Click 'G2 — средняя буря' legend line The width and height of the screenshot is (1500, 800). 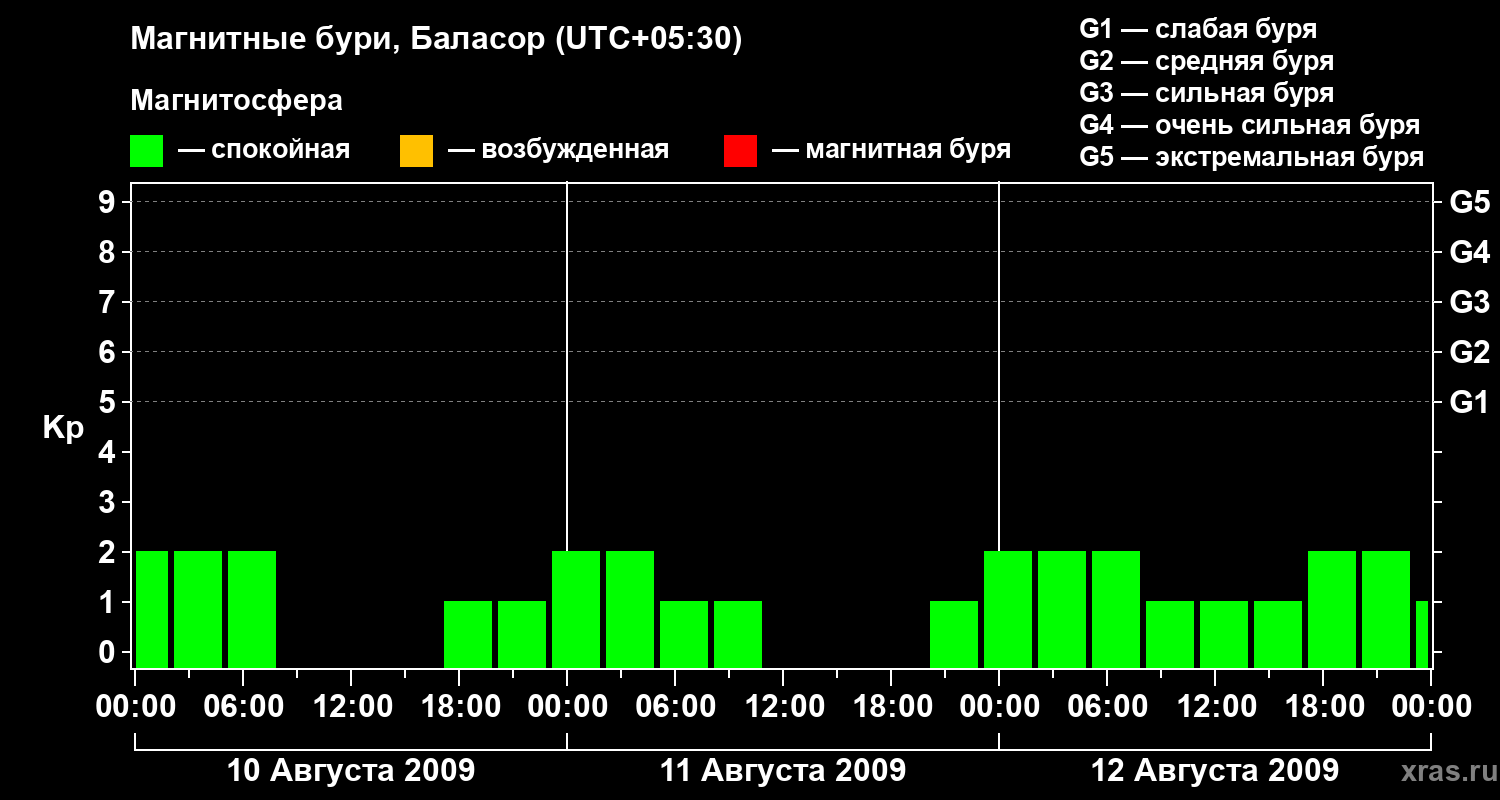coord(1206,61)
